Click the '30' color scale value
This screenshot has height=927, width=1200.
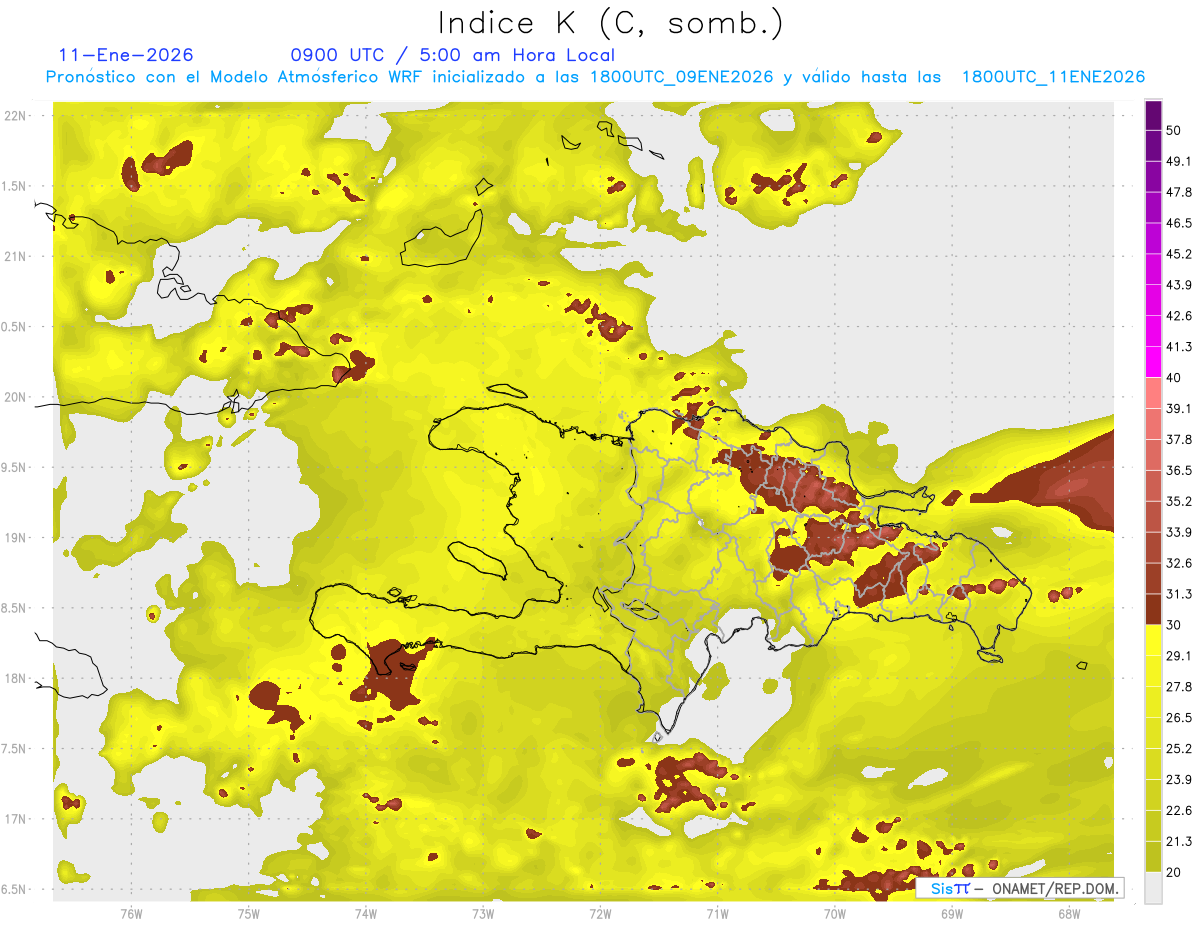1176,625
